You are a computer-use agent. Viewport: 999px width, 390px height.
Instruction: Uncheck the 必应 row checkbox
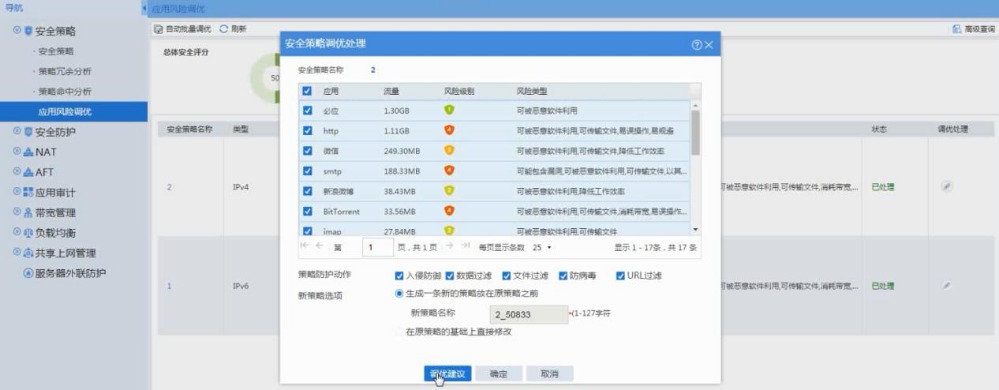click(308, 110)
